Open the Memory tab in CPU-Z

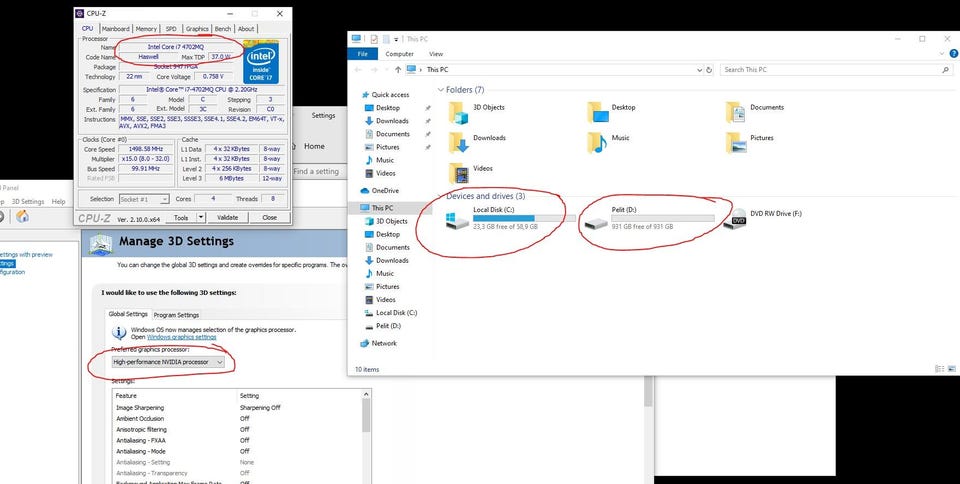146,29
